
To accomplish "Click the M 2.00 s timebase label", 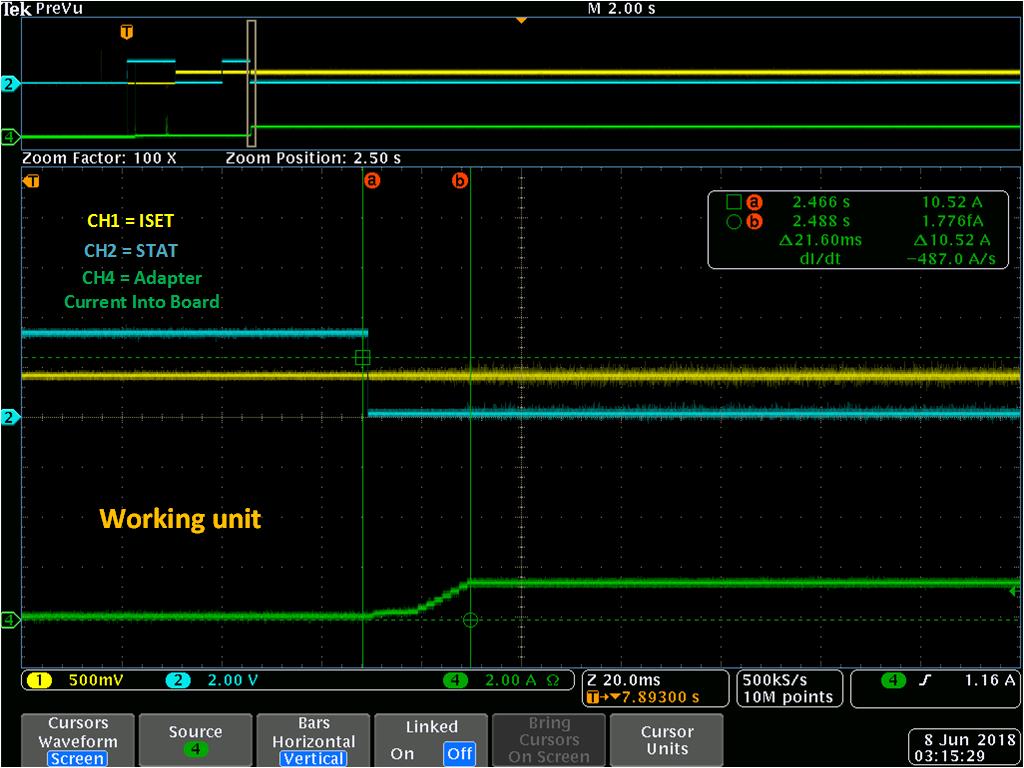I will click(622, 8).
